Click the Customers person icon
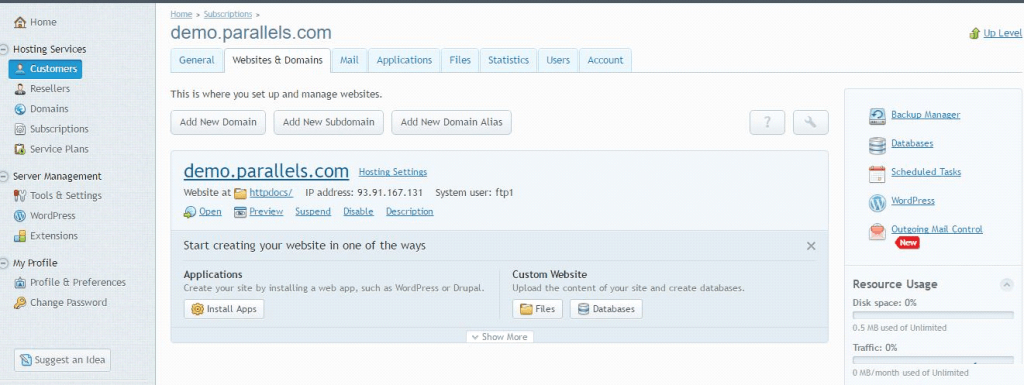Screen dimensions: 1024x385 (x=20, y=69)
